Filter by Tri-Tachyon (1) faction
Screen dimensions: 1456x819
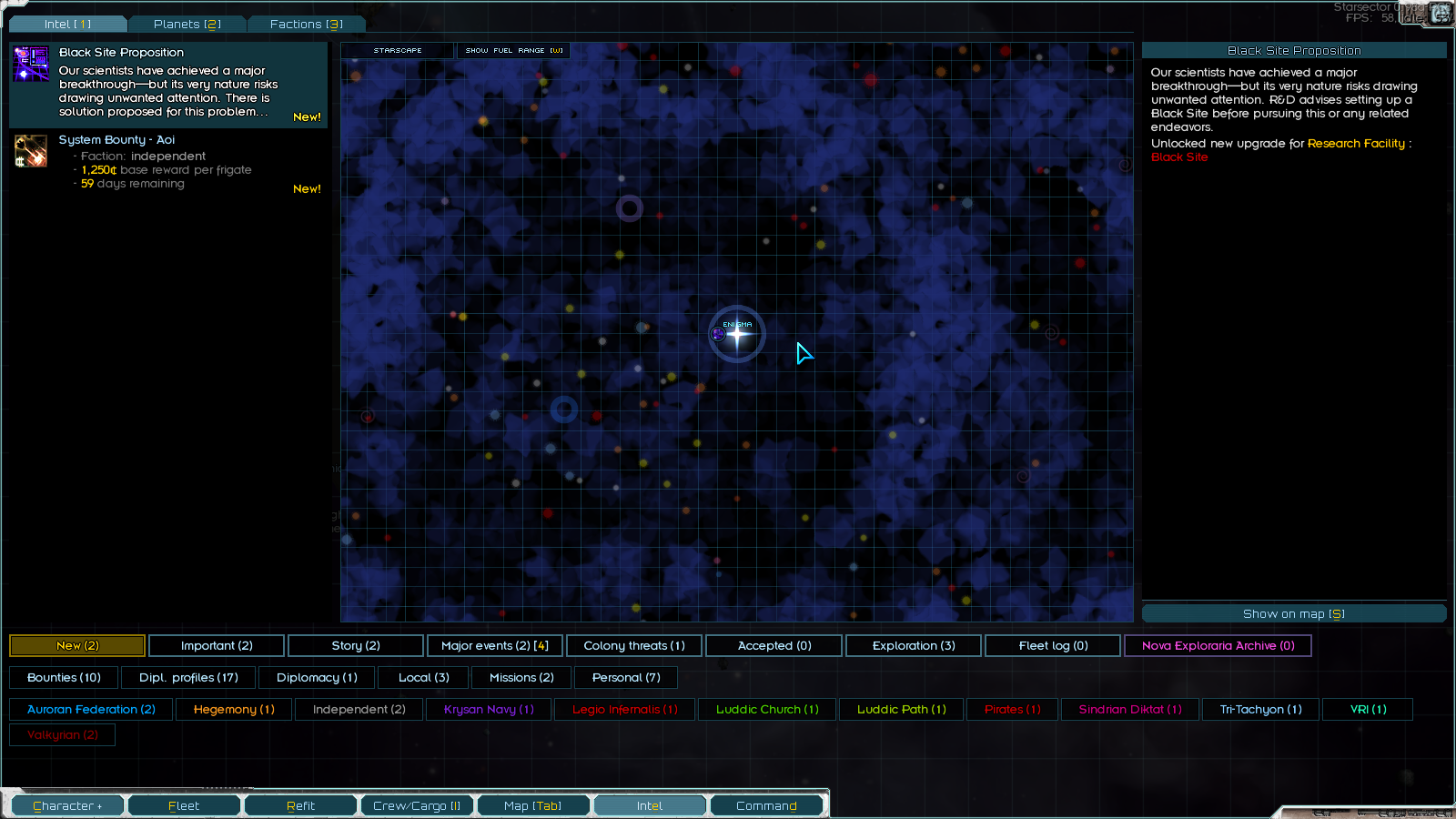click(1261, 709)
